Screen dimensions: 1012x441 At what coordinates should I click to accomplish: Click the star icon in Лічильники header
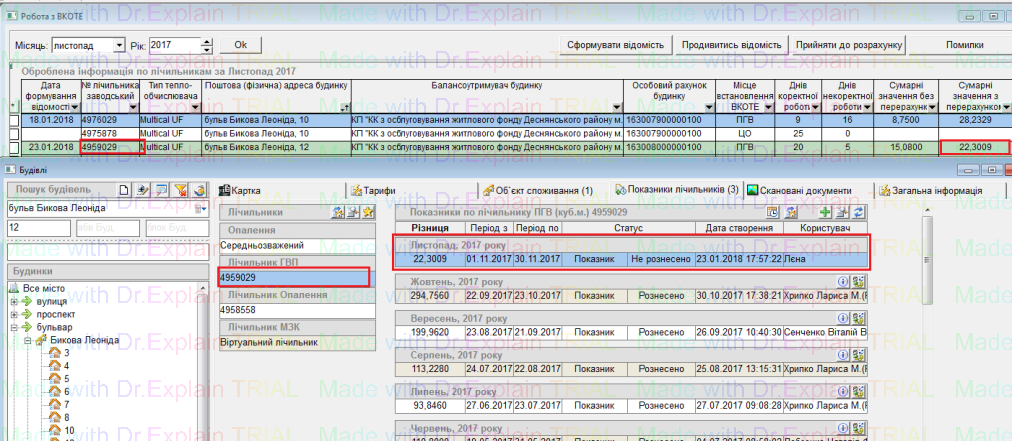coord(367,212)
